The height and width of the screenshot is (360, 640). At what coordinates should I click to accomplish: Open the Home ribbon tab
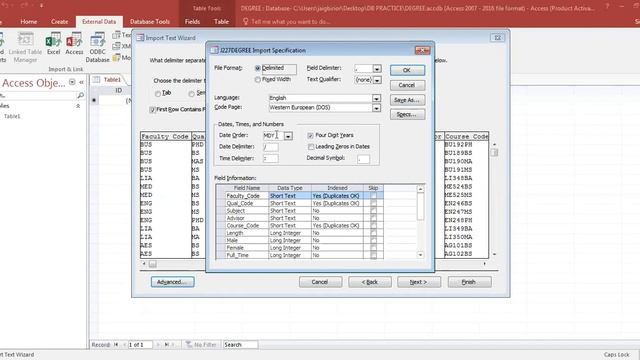tap(29, 22)
